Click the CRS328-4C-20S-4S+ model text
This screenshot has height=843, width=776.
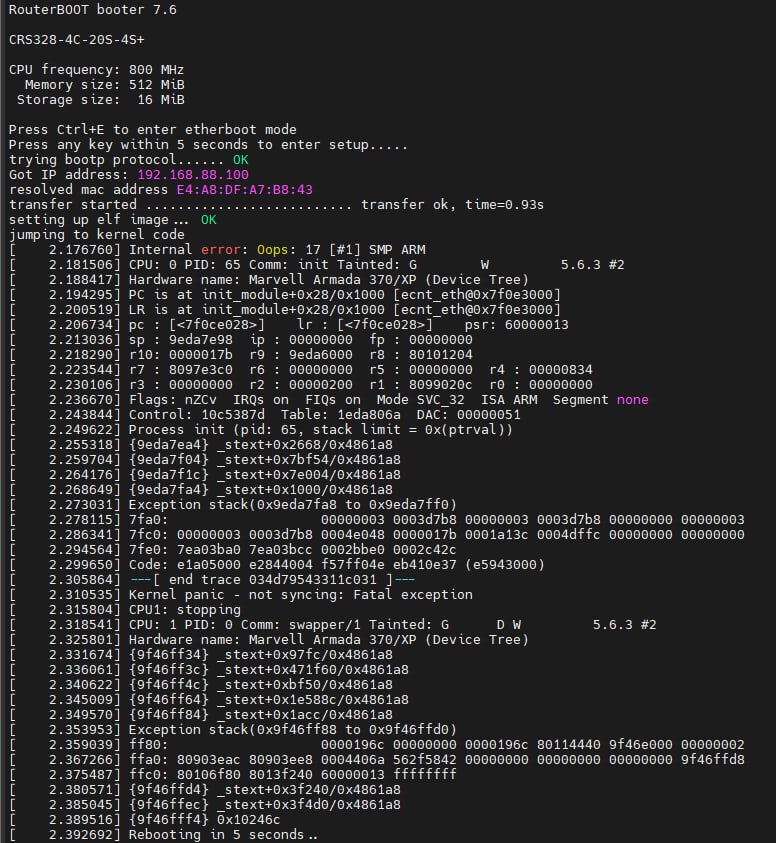(x=76, y=40)
